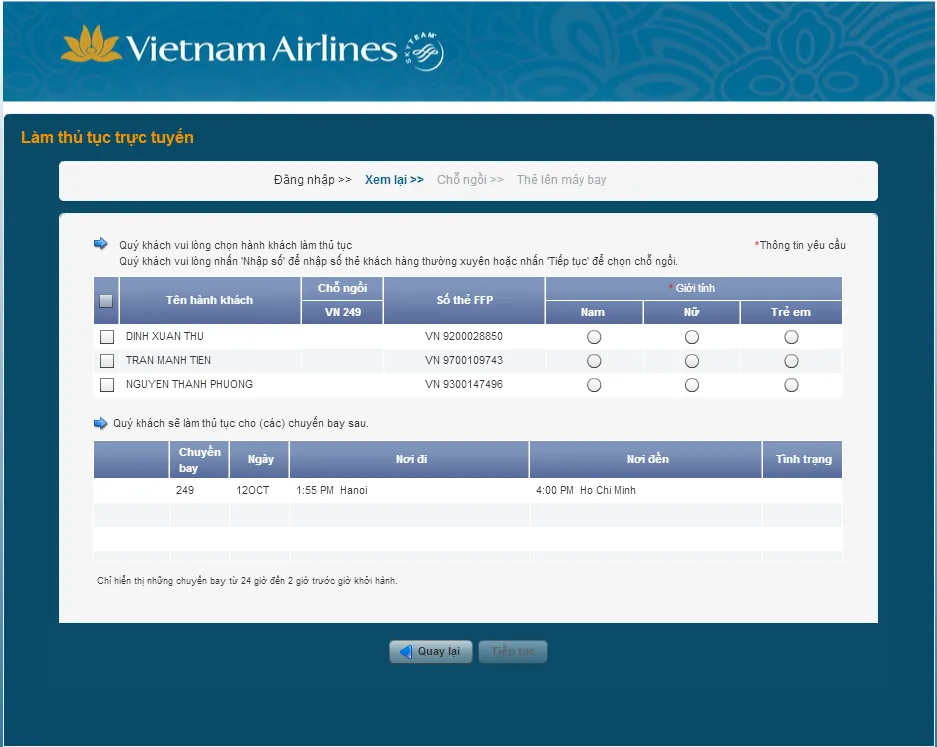Click FFP number VN 9300147496
Image resolution: width=937 pixels, height=747 pixels.
click(x=464, y=384)
